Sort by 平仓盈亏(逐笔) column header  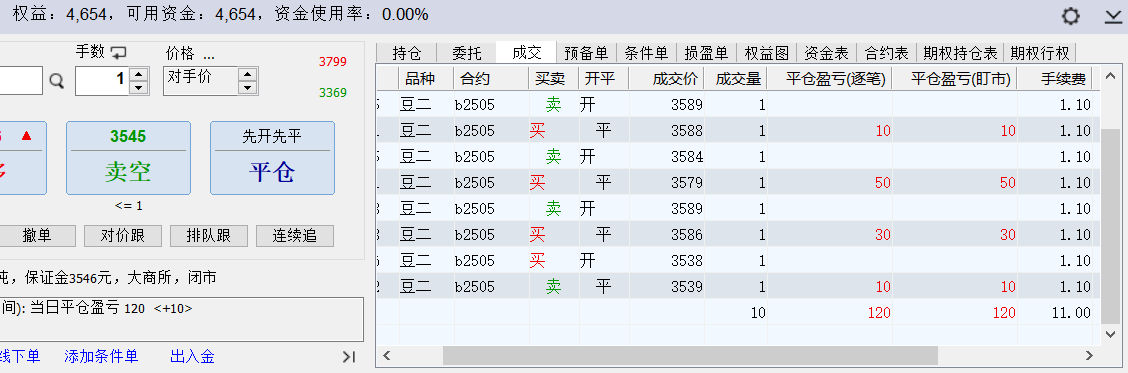point(829,78)
